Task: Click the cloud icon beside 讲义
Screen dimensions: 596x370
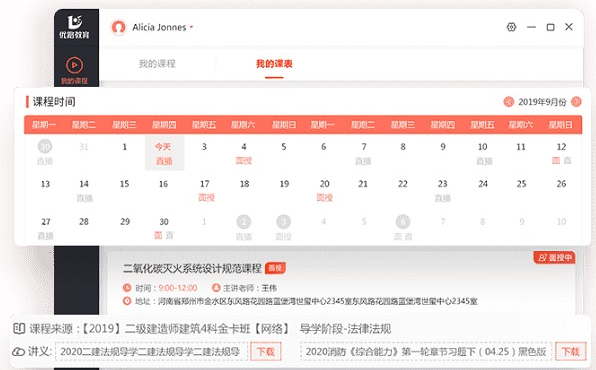Action: [x=19, y=351]
